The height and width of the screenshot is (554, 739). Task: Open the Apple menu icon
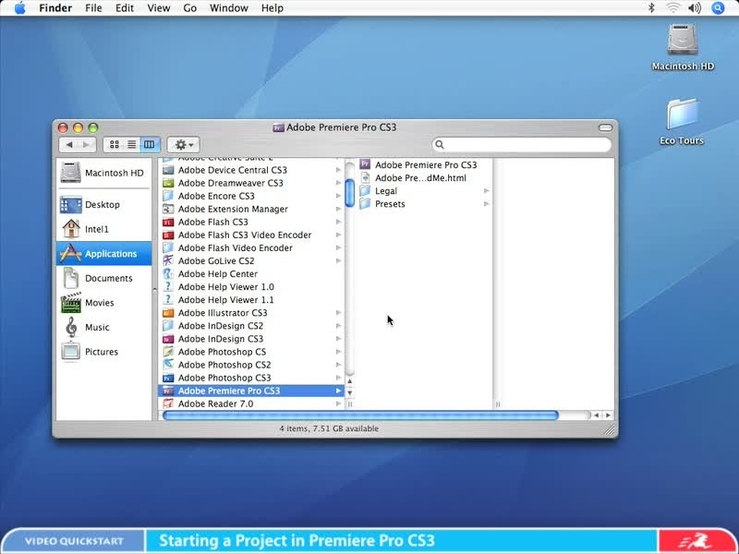[x=19, y=8]
